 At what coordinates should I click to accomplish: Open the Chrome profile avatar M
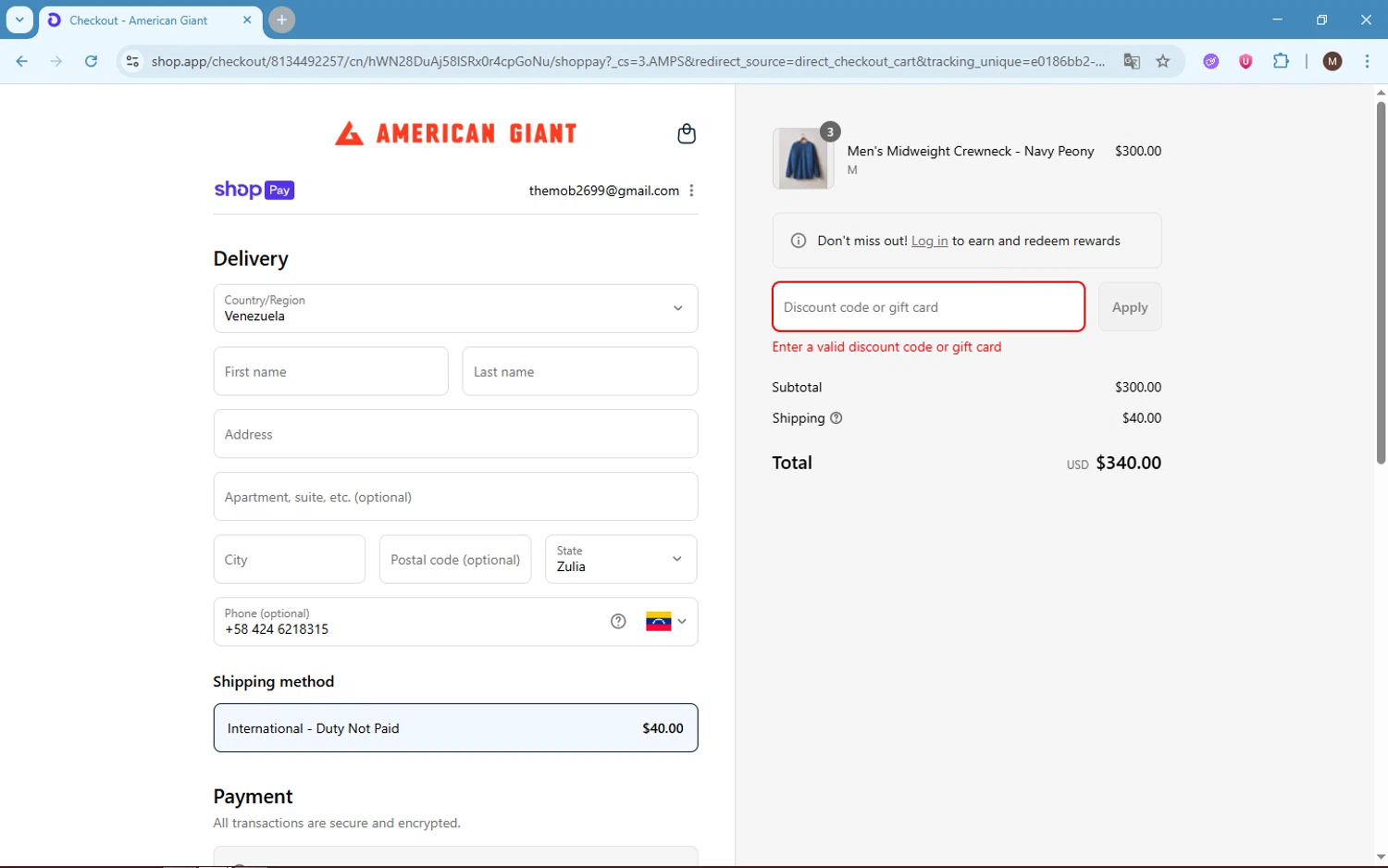click(1332, 61)
